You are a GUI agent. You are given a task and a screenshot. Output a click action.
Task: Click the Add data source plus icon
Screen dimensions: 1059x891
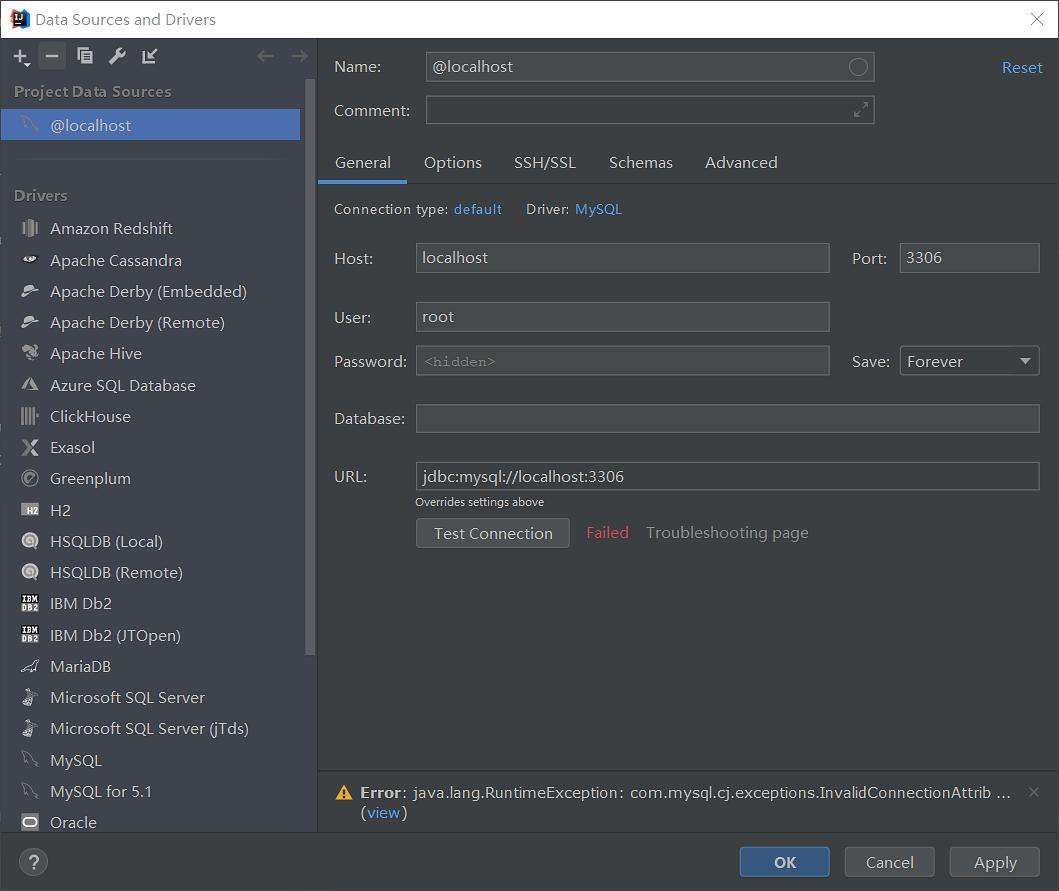pyautogui.click(x=21, y=57)
